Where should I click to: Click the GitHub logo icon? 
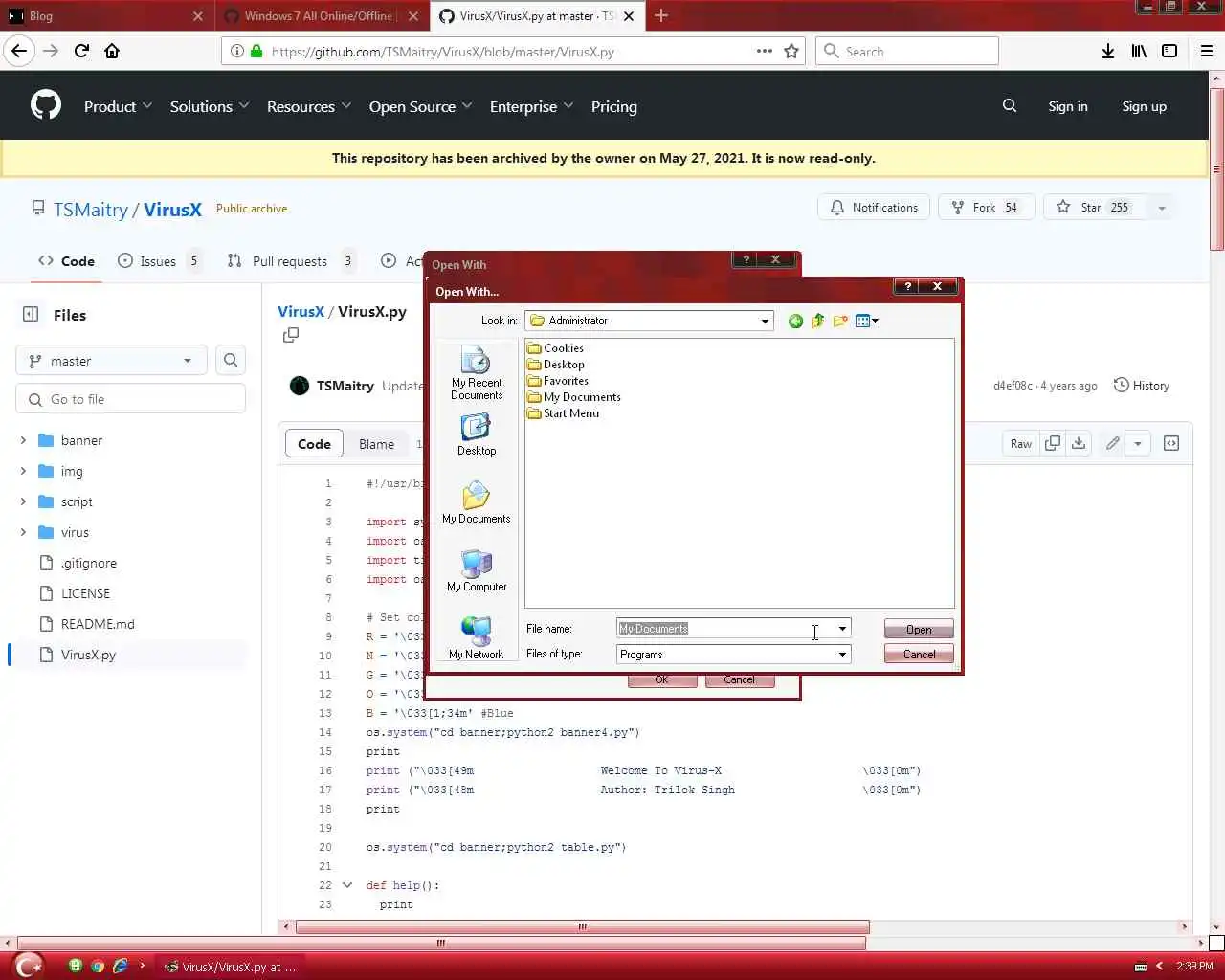(x=45, y=105)
